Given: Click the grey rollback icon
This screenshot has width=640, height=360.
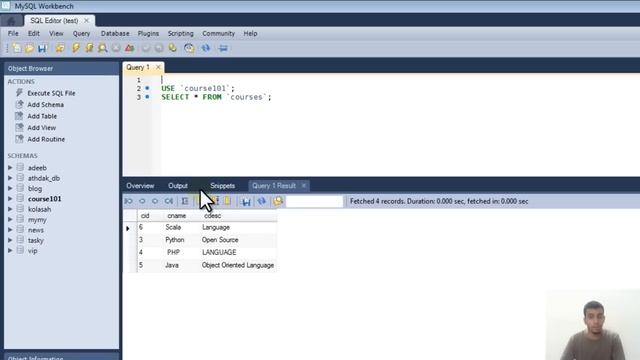Looking at the screenshot, I should 159,48.
